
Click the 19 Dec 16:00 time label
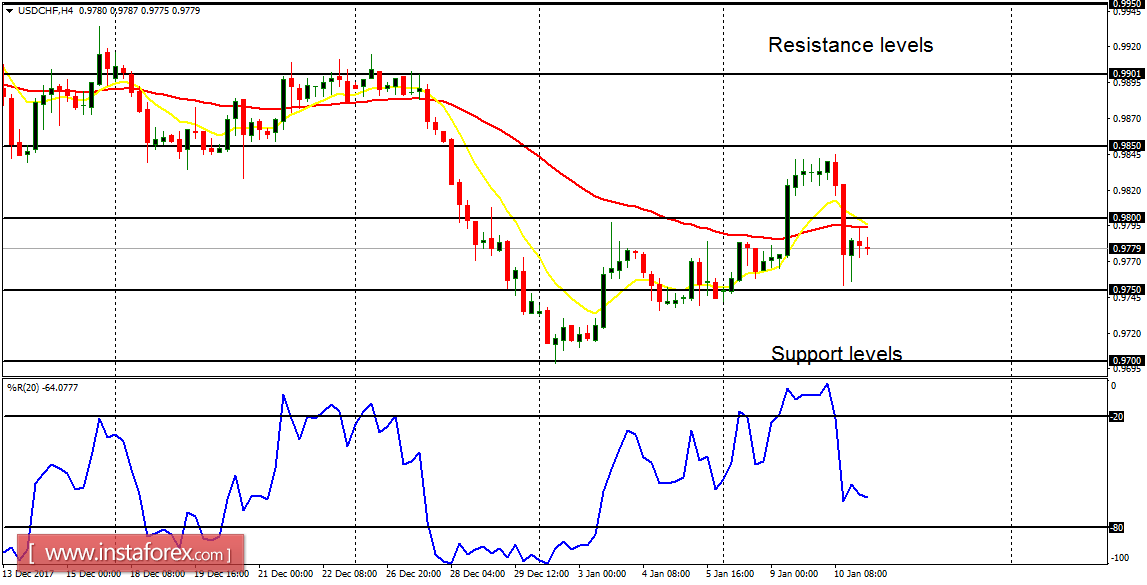tap(222, 574)
